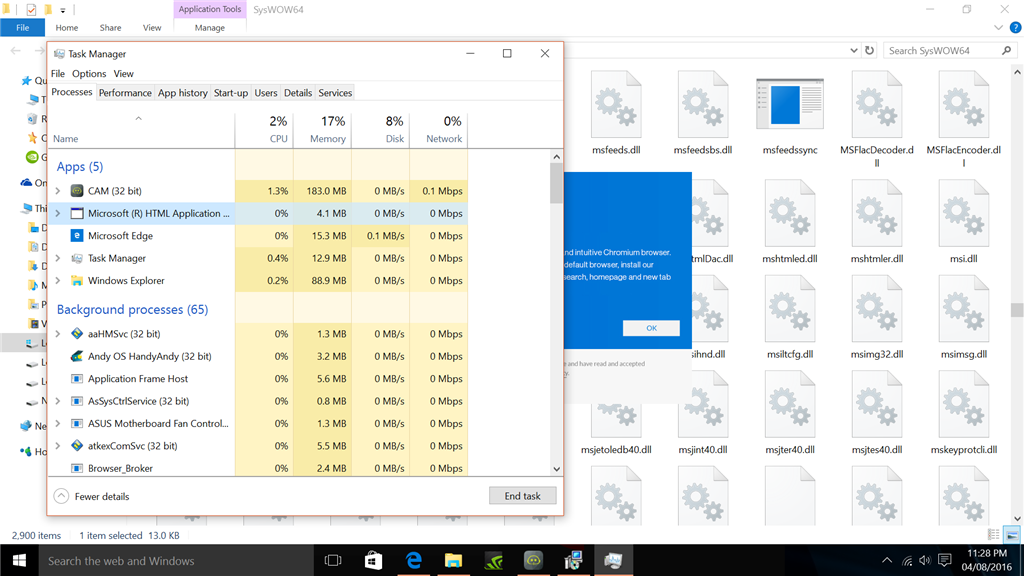Select the mshtmler.dll file icon
This screenshot has height=576, width=1024.
click(876, 214)
